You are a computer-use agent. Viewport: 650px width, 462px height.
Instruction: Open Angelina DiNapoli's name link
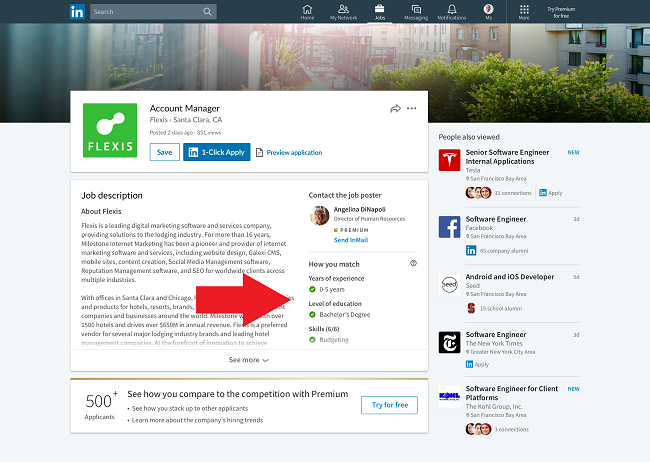(x=359, y=209)
